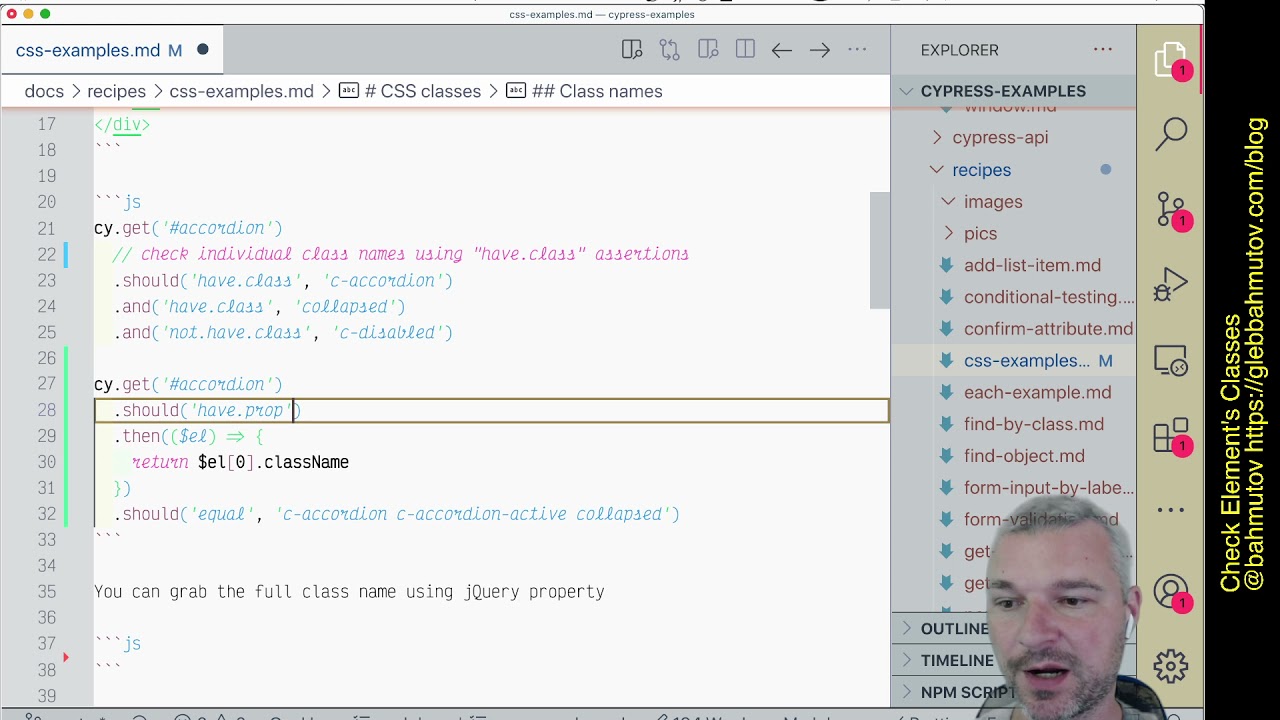Click text 'You can grab the full class name'
Image resolution: width=1280 pixels, height=720 pixels.
(245, 592)
